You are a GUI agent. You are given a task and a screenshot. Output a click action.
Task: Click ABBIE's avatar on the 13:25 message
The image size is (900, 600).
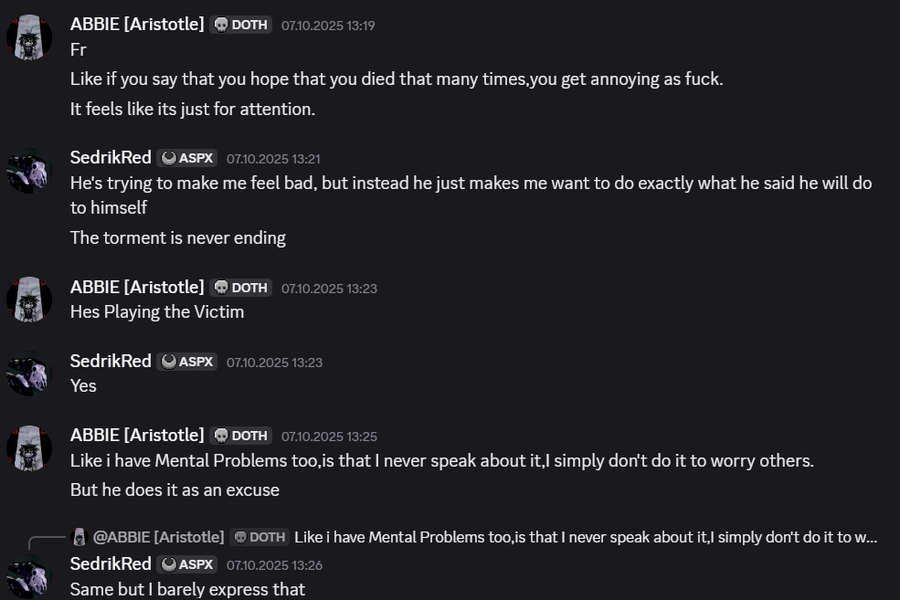[29, 448]
